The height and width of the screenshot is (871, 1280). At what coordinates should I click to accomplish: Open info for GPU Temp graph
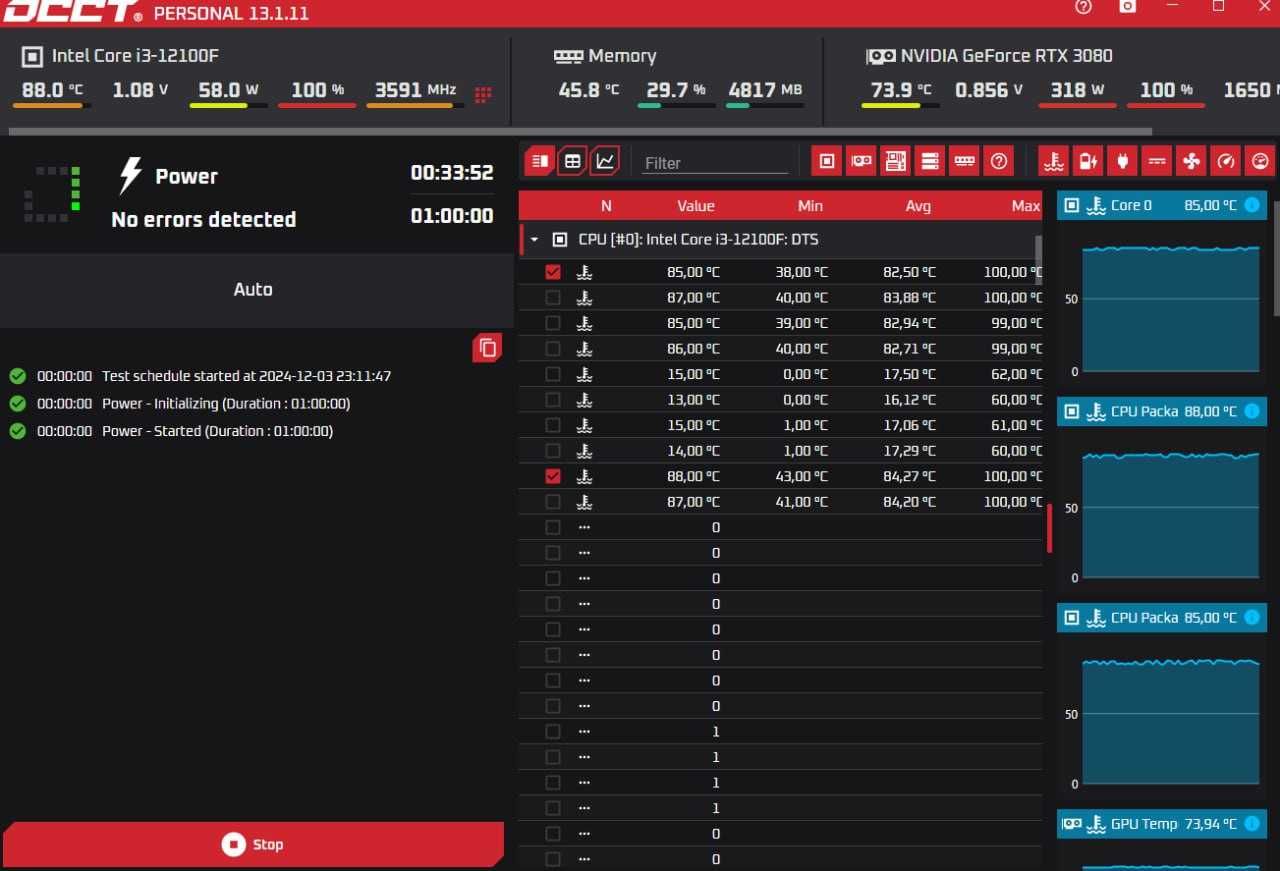pyautogui.click(x=1252, y=824)
